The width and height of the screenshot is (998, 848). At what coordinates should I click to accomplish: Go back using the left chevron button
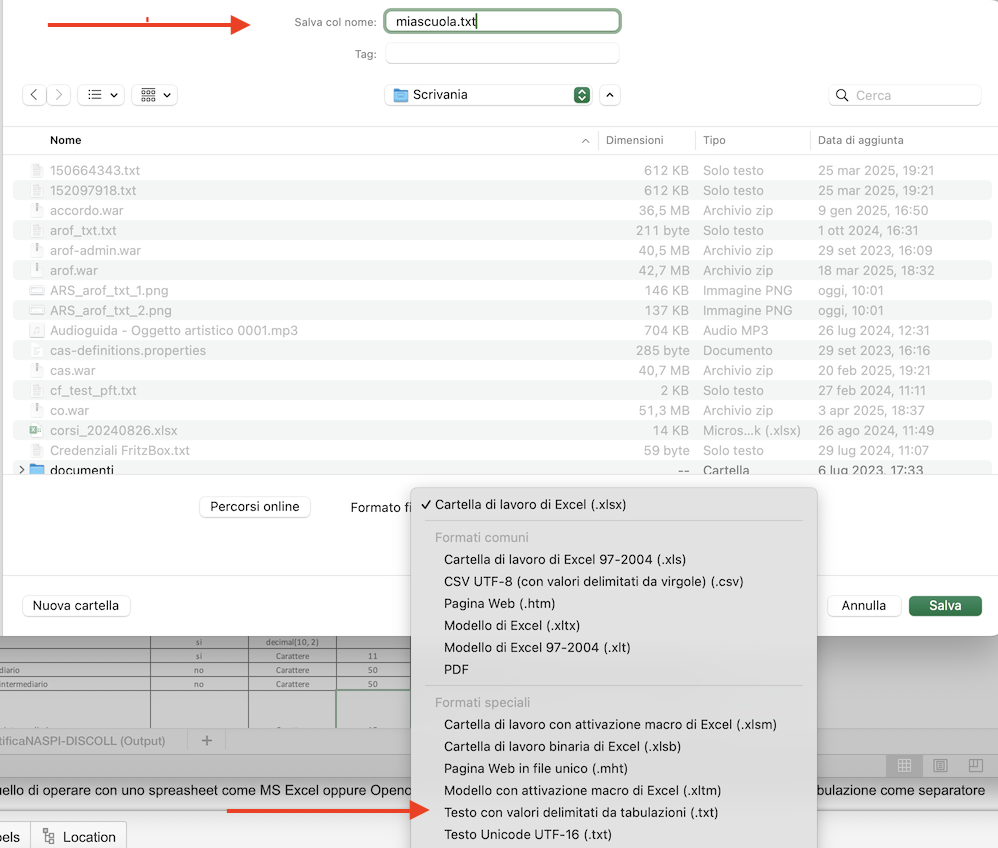point(35,95)
